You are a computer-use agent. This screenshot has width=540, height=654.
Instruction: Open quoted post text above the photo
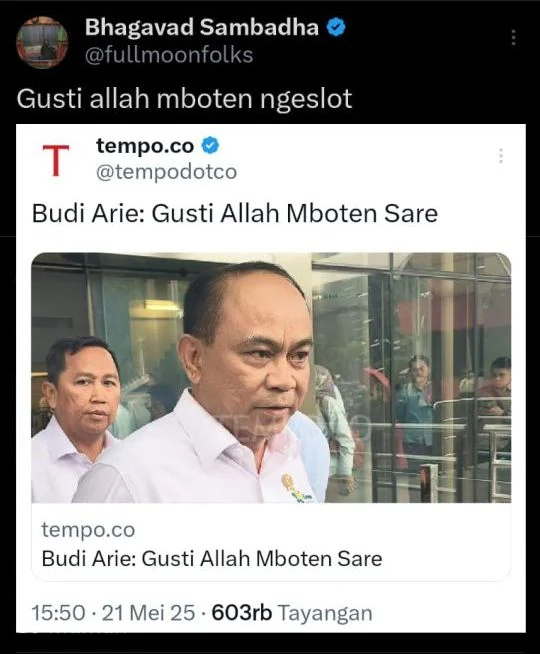coord(235,214)
